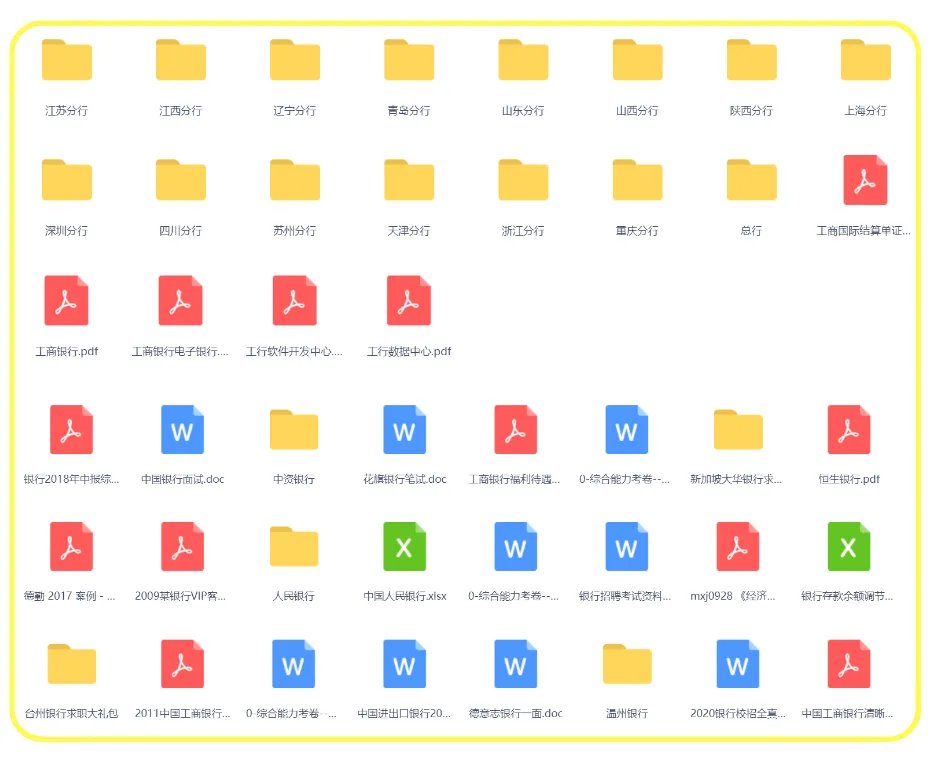
Task: Select the 江西分行 folder
Action: pos(181,60)
